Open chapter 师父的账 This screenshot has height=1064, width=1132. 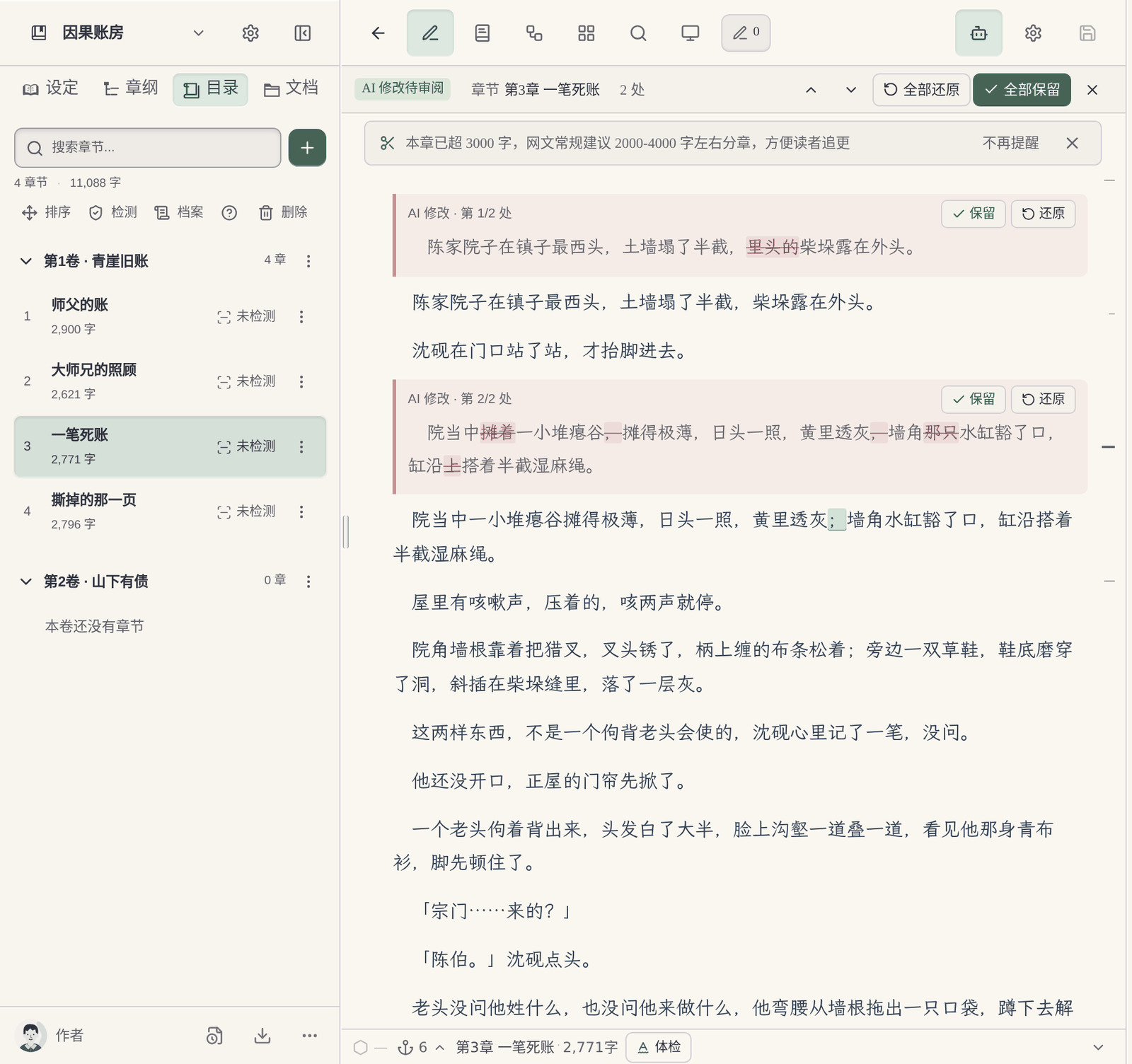(170, 316)
